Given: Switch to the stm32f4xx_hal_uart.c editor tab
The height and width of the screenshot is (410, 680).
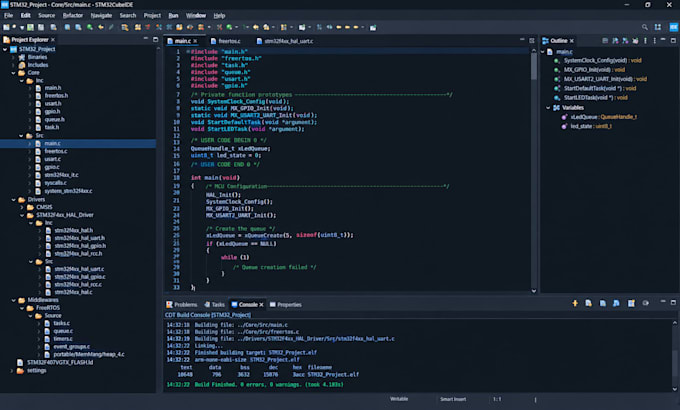Looking at the screenshot, I should [x=284, y=41].
